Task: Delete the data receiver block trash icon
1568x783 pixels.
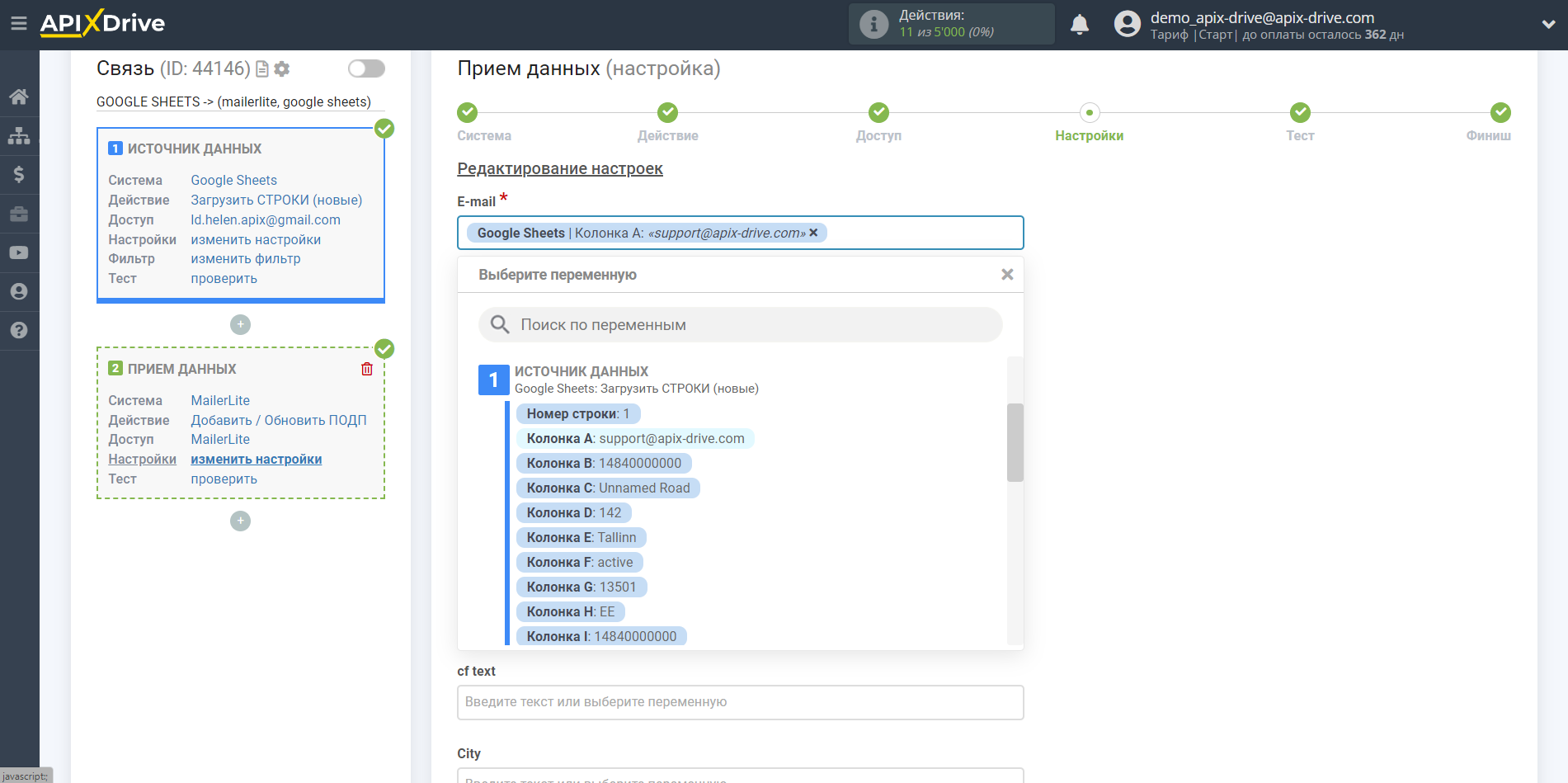Action: point(367,369)
